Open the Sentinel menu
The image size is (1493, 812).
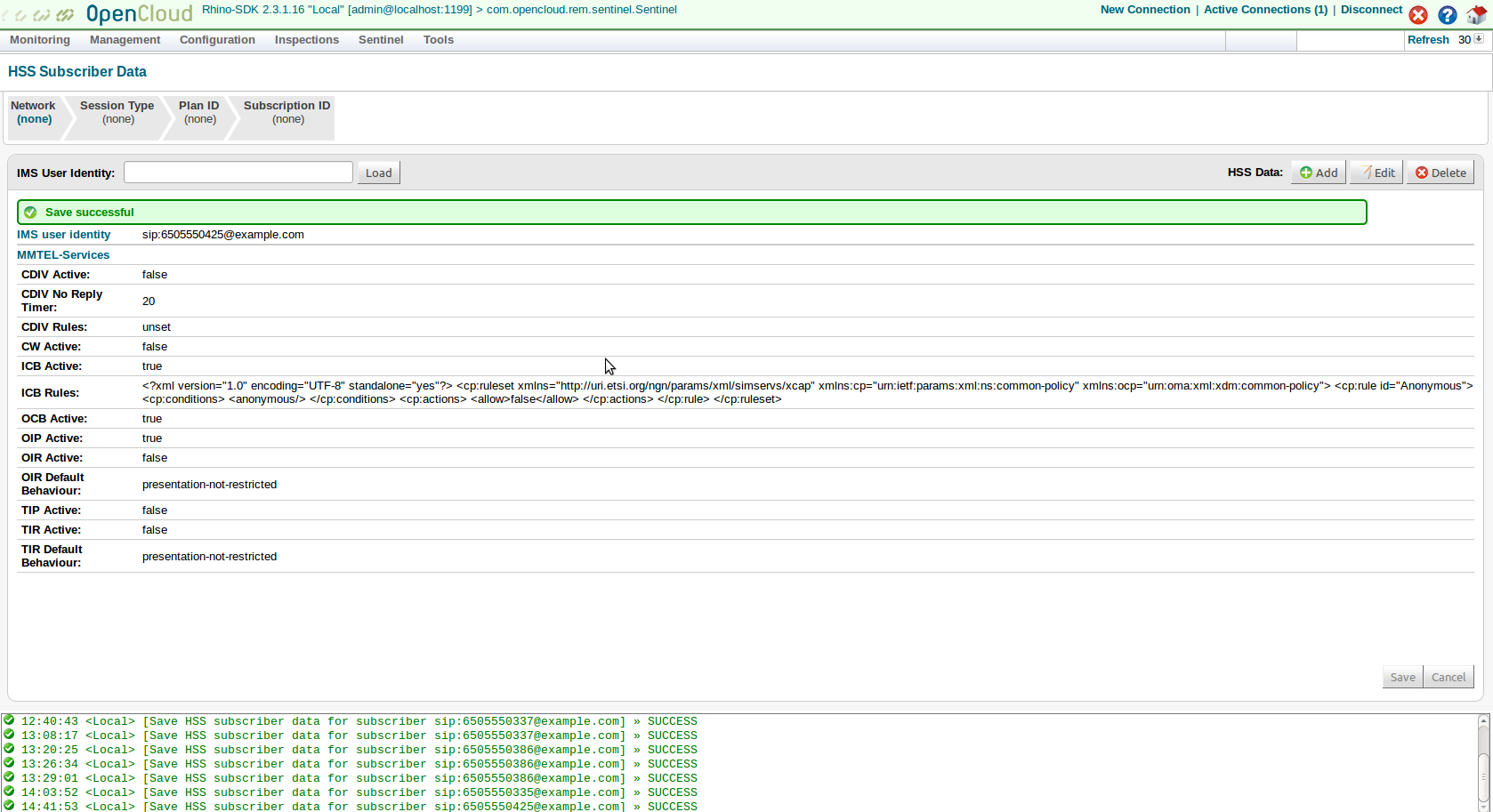381,40
